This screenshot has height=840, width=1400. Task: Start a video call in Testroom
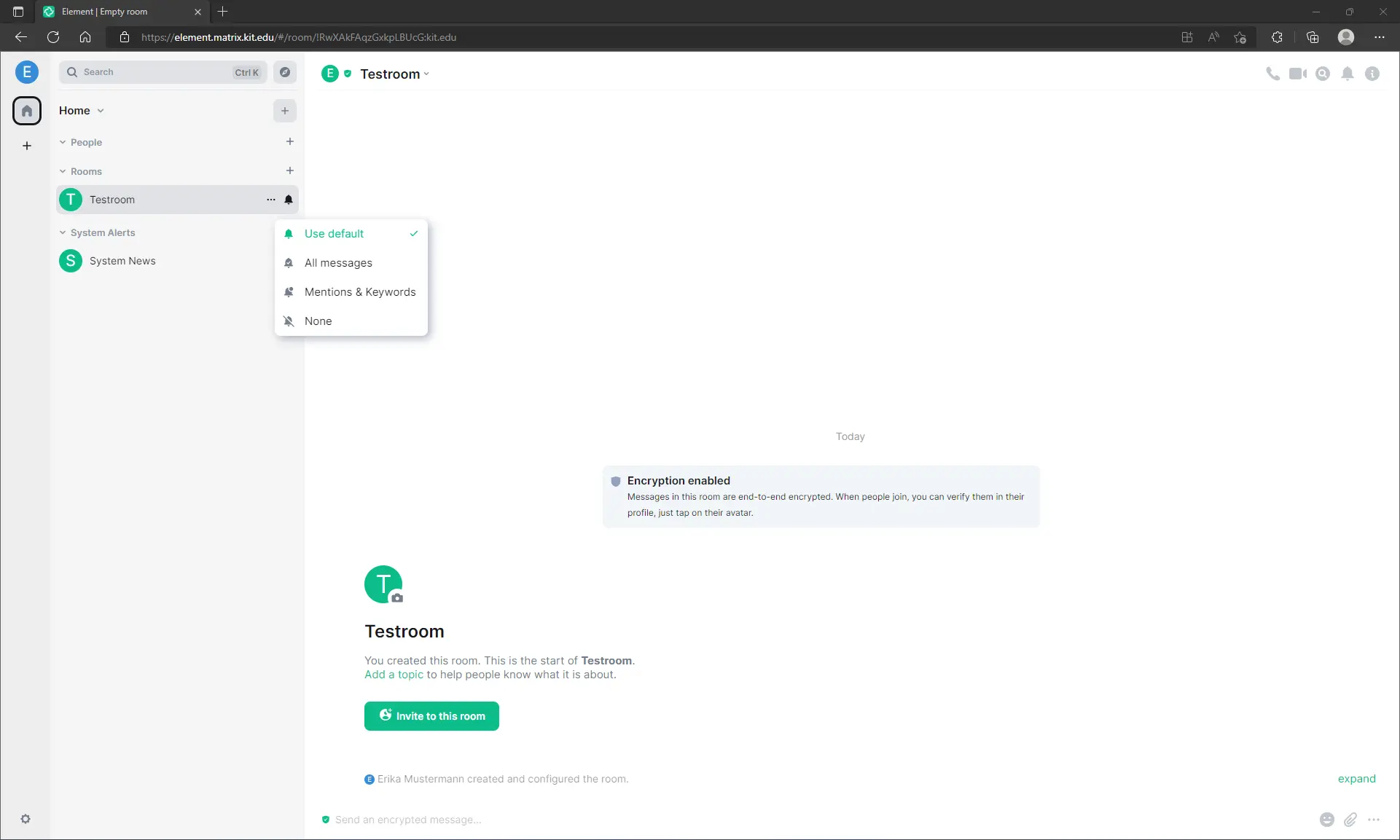click(x=1298, y=74)
